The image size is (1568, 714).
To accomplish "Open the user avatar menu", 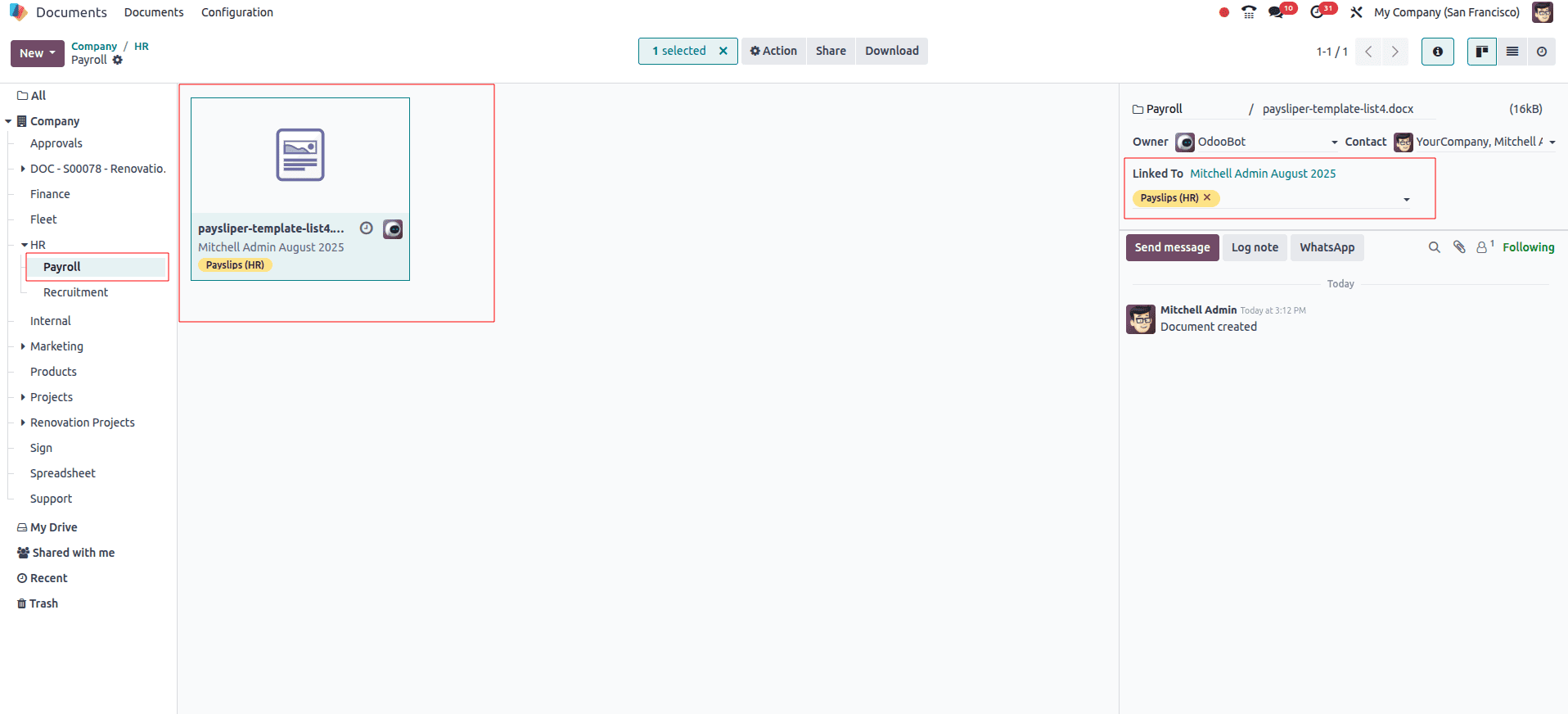I will click(1542, 12).
